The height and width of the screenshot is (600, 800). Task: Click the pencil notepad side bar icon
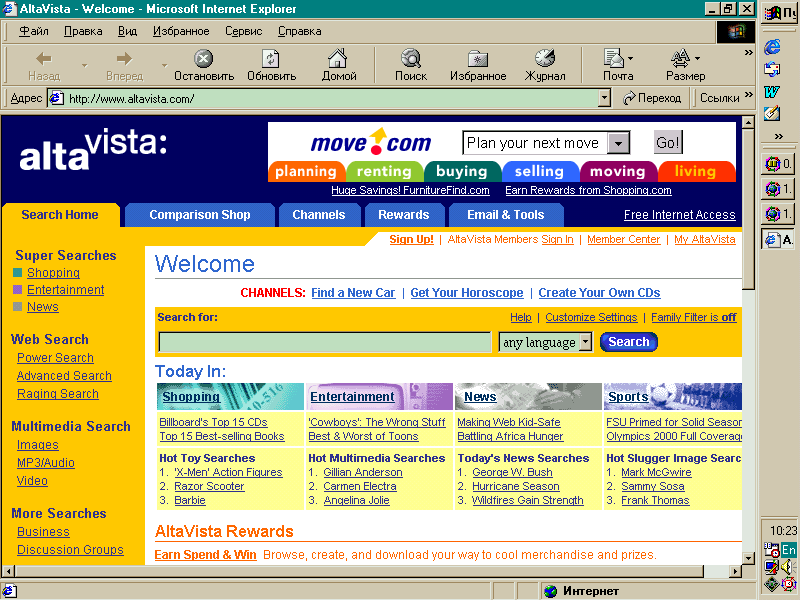point(772,113)
